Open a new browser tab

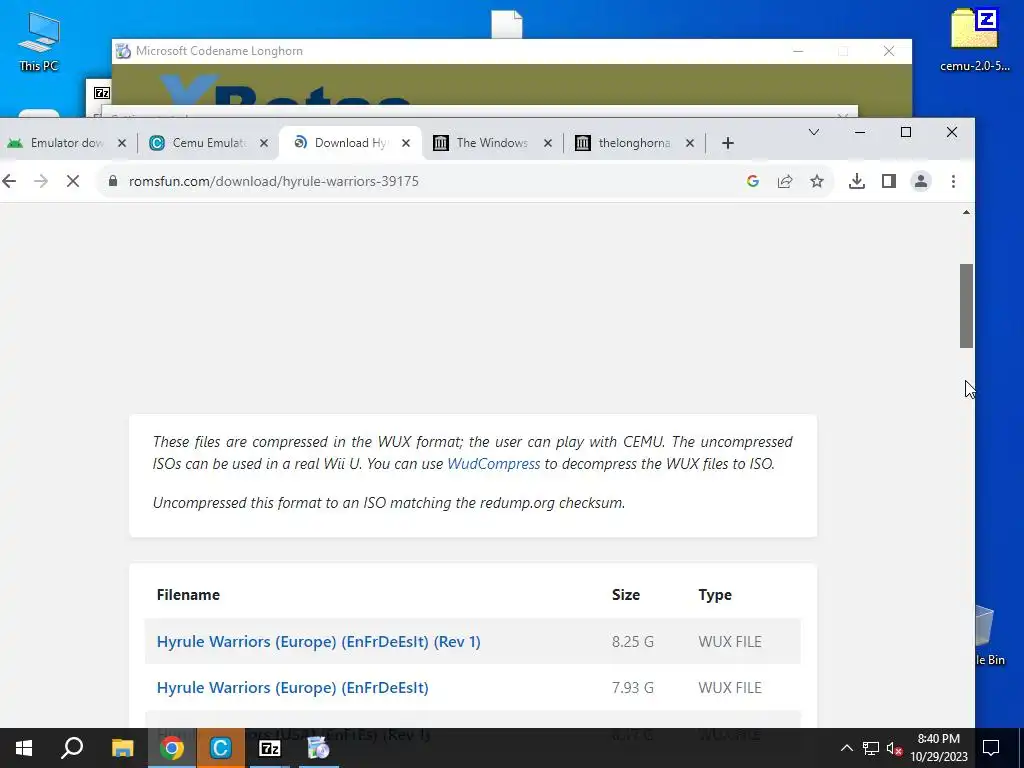point(728,143)
